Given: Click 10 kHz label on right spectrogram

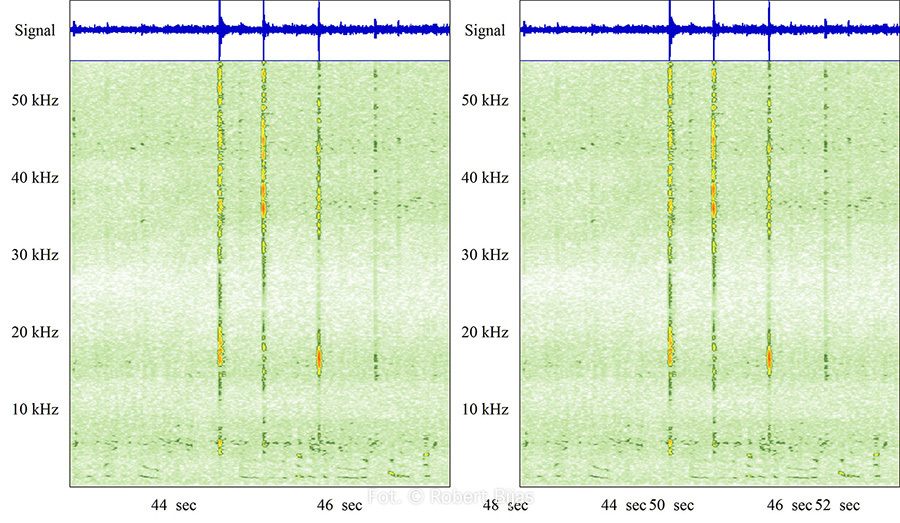Looking at the screenshot, I should click(485, 409).
